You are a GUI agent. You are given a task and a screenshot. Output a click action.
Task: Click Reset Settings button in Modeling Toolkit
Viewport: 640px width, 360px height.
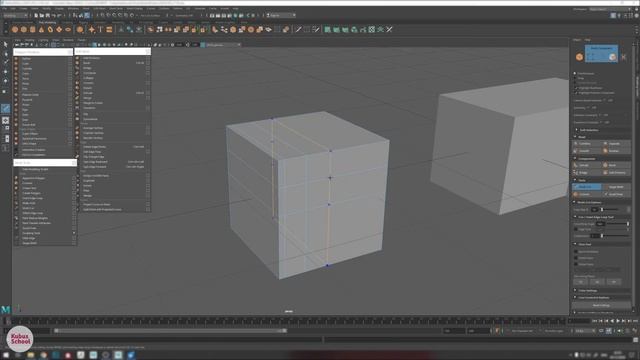[x=601, y=305]
